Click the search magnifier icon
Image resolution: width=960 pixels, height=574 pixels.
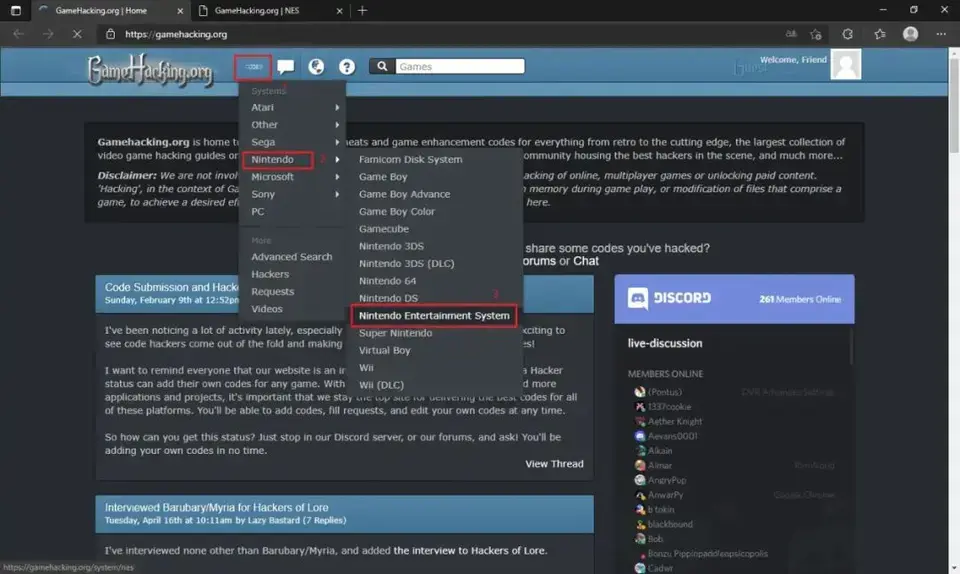coord(382,66)
